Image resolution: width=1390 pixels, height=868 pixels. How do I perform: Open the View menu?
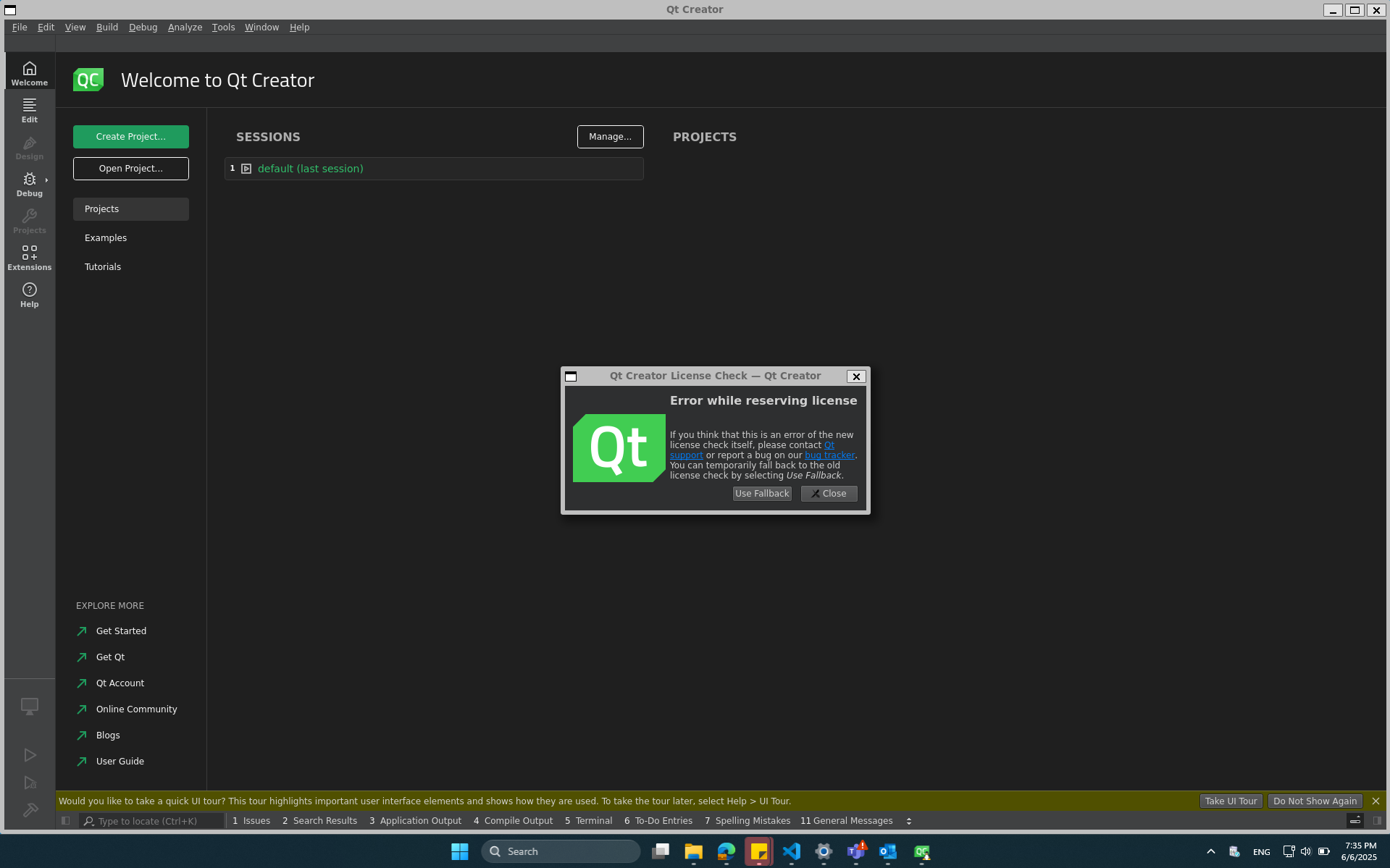pos(75,28)
